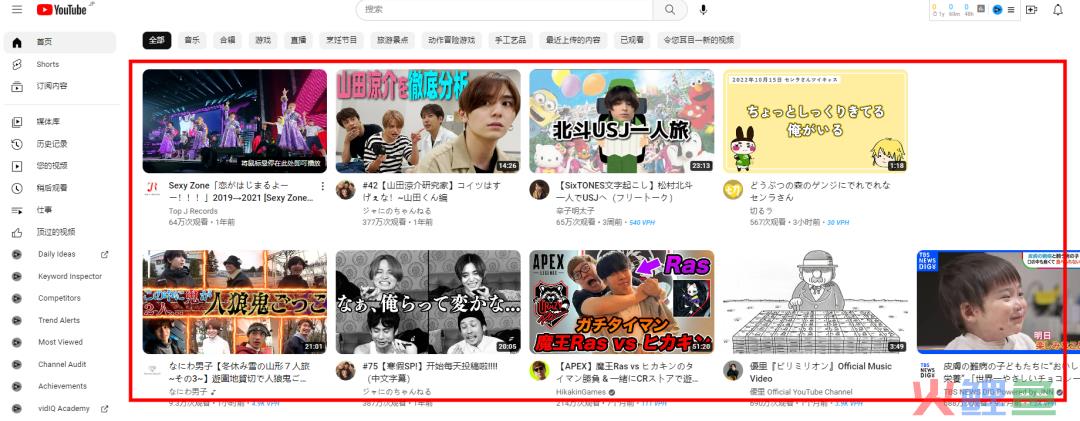Play the 北斗USJ一人旅 thumbnail

pyautogui.click(x=621, y=121)
